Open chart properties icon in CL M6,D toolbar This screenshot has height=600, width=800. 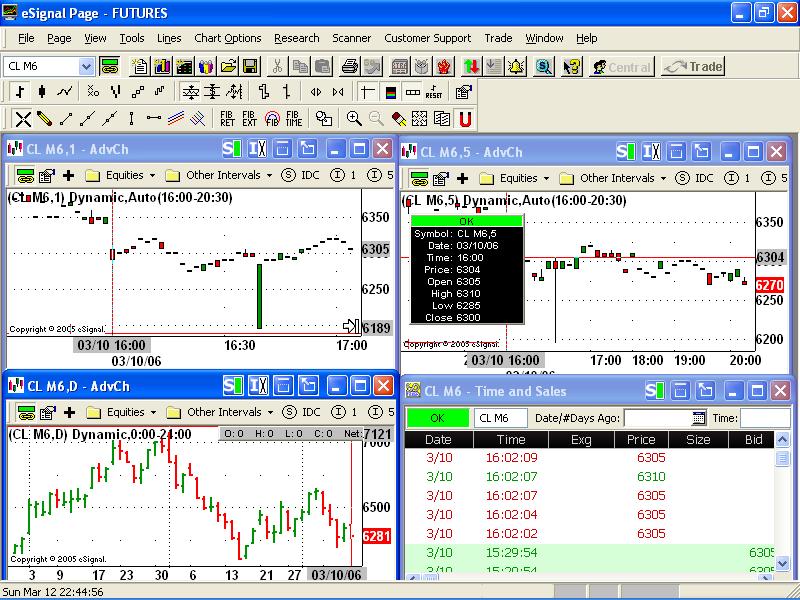point(48,413)
